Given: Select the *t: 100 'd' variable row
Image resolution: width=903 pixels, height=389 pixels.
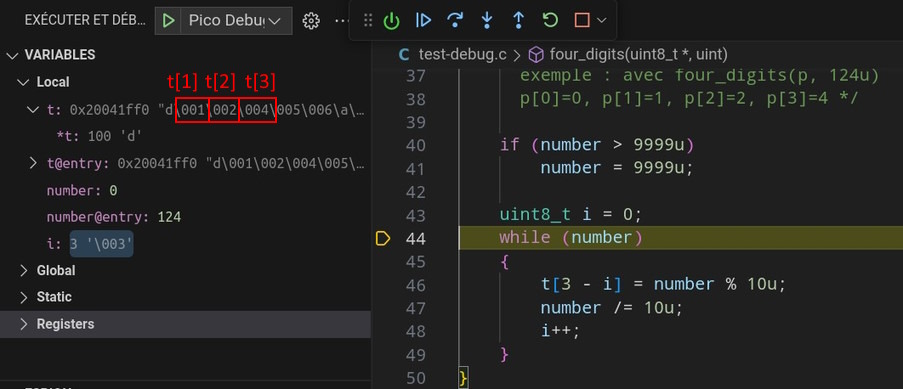Looking at the screenshot, I should (x=185, y=137).
